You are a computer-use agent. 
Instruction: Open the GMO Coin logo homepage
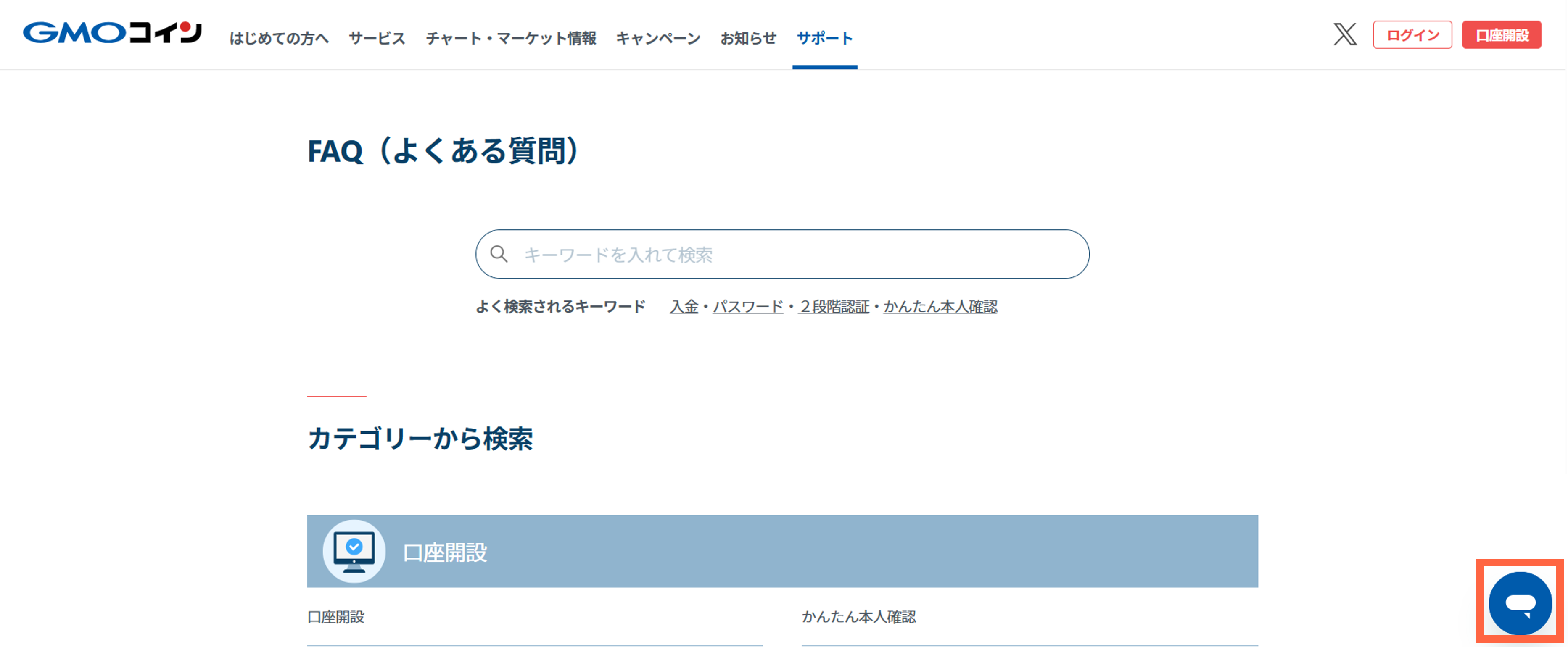[x=113, y=32]
